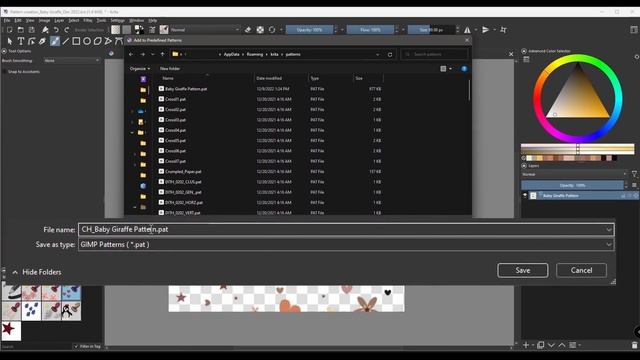Activate the Calligraphy tool
The width and height of the screenshot is (640, 360).
[42, 41]
